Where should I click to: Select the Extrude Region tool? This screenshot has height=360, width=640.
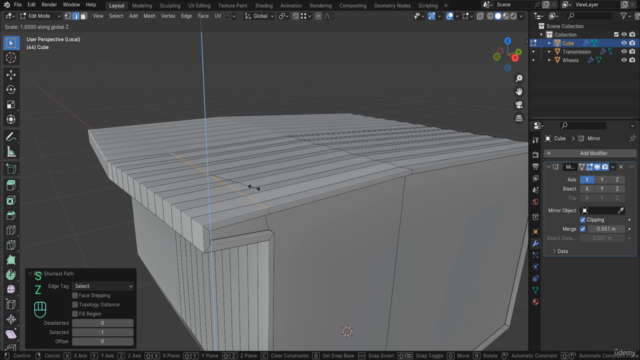(11, 185)
